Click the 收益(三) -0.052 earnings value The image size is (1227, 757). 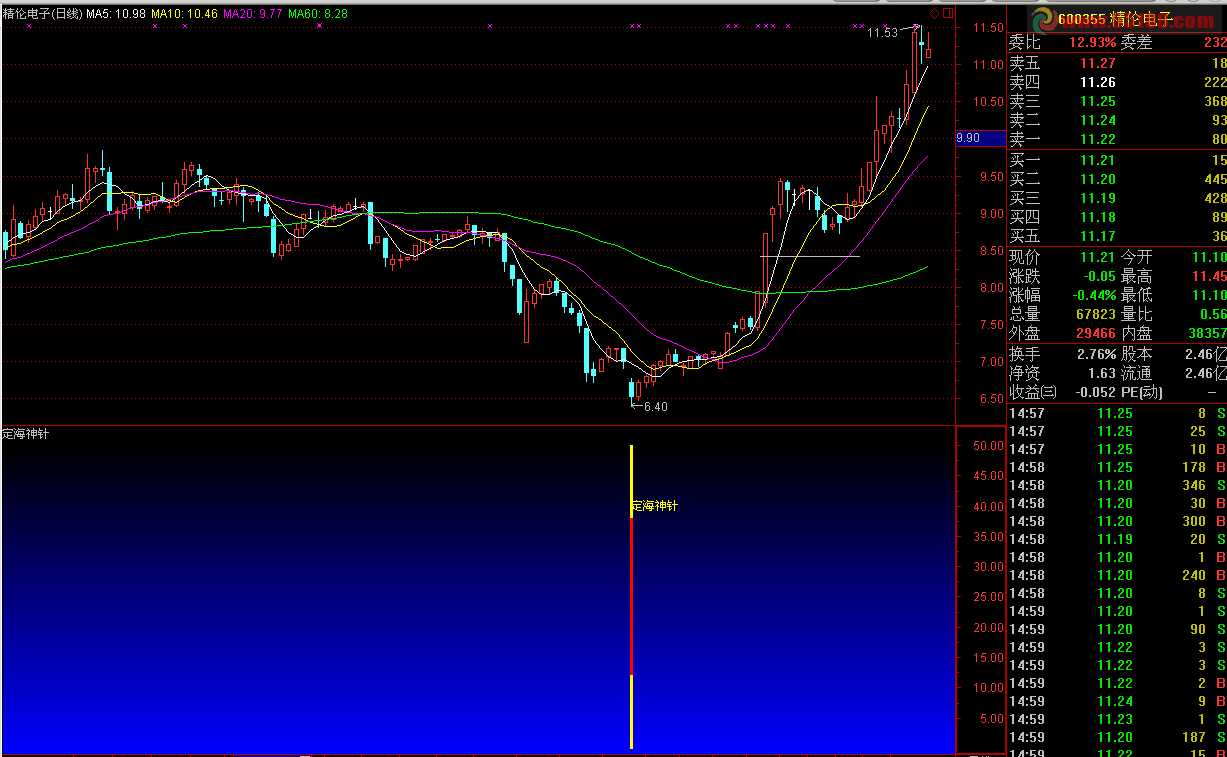click(1095, 392)
